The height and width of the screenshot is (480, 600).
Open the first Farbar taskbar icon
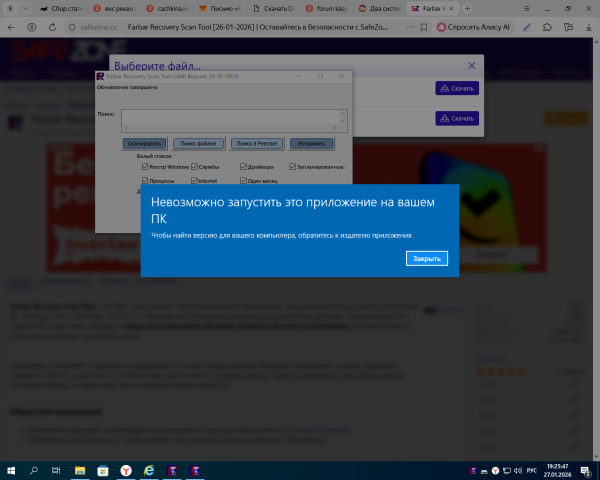[172, 471]
